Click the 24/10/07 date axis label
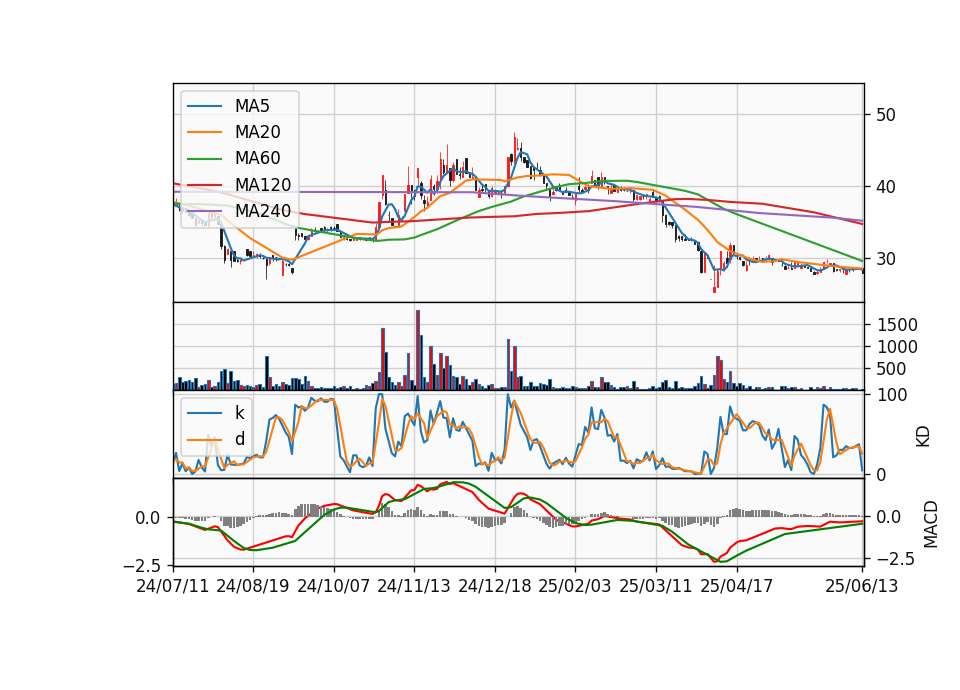Screen dimensions: 960x690 334,586
